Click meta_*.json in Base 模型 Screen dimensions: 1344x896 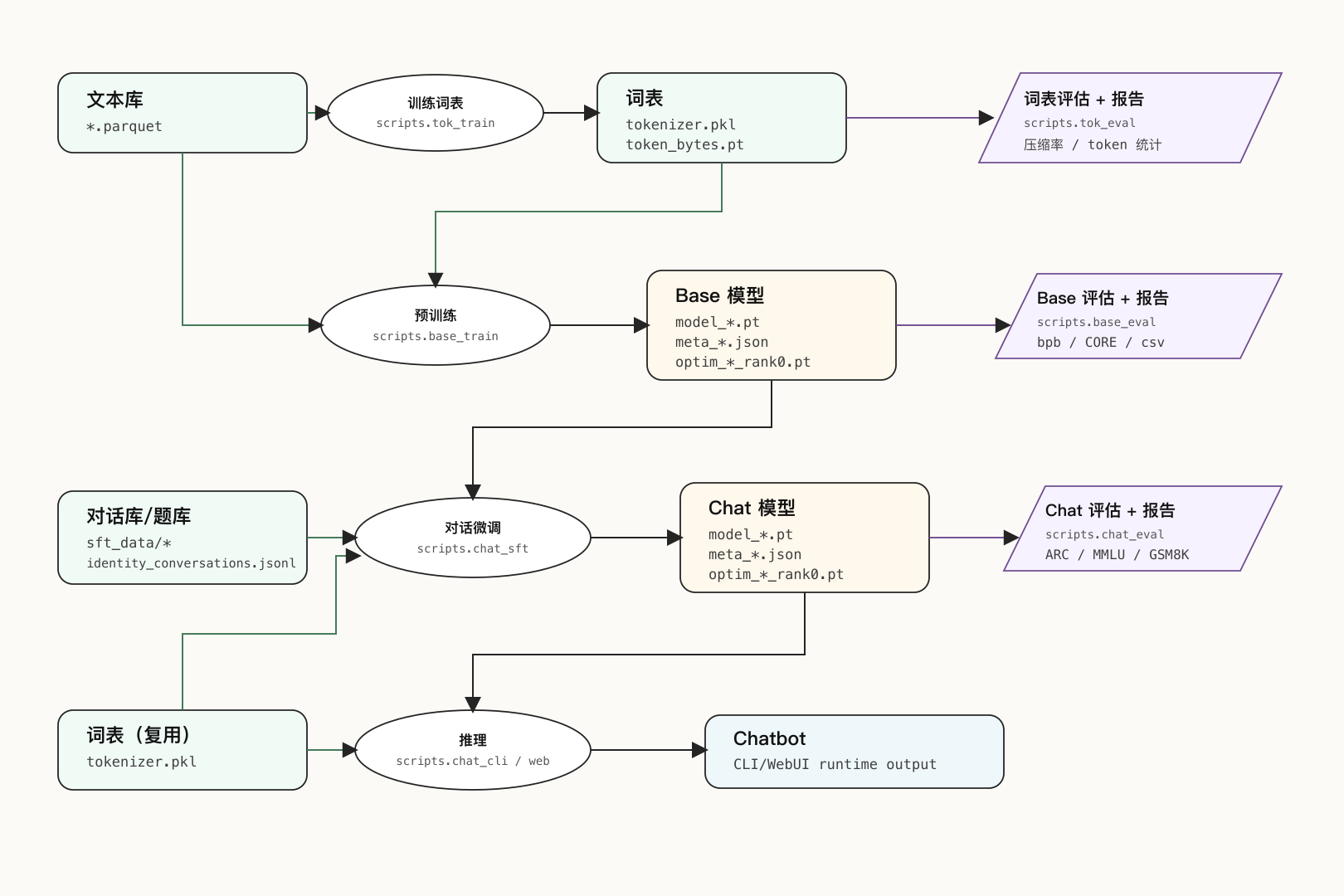[x=722, y=342]
